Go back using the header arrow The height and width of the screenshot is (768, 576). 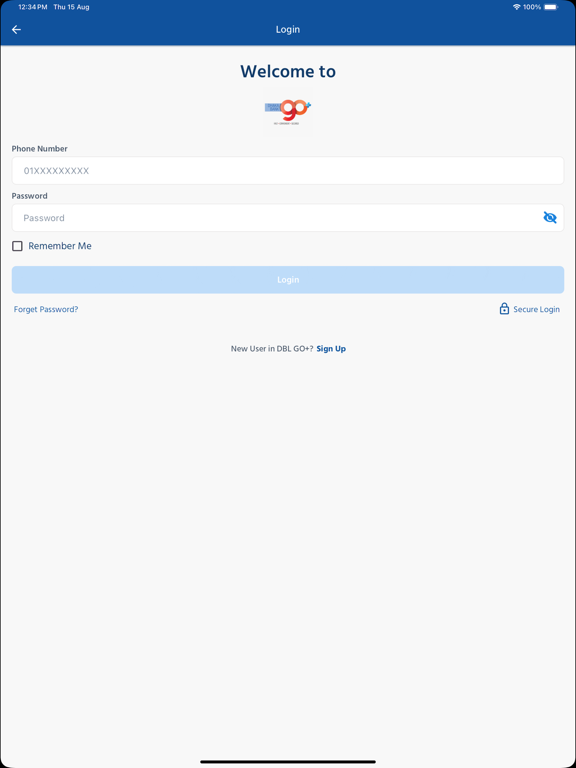16,30
